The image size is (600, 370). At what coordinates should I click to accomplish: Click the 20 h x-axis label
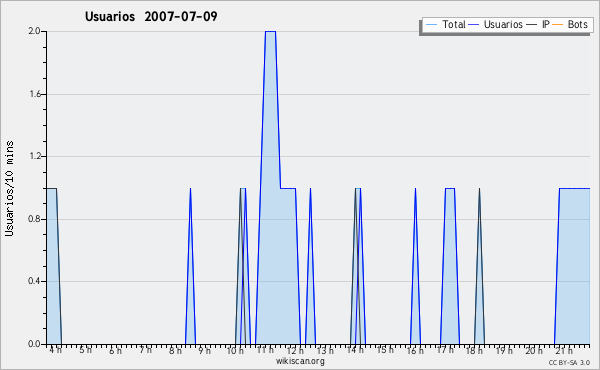pyautogui.click(x=534, y=350)
